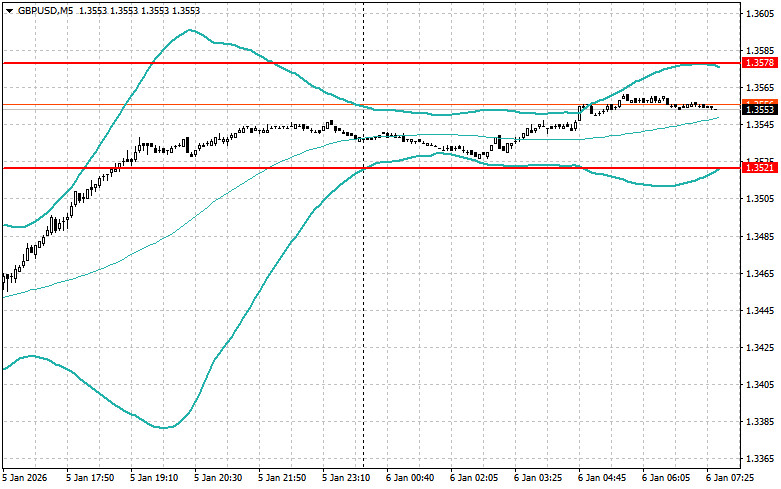This screenshot has height=489, width=781.
Task: Select the GBPUSD,M5 chart title text
Action: tap(45, 10)
